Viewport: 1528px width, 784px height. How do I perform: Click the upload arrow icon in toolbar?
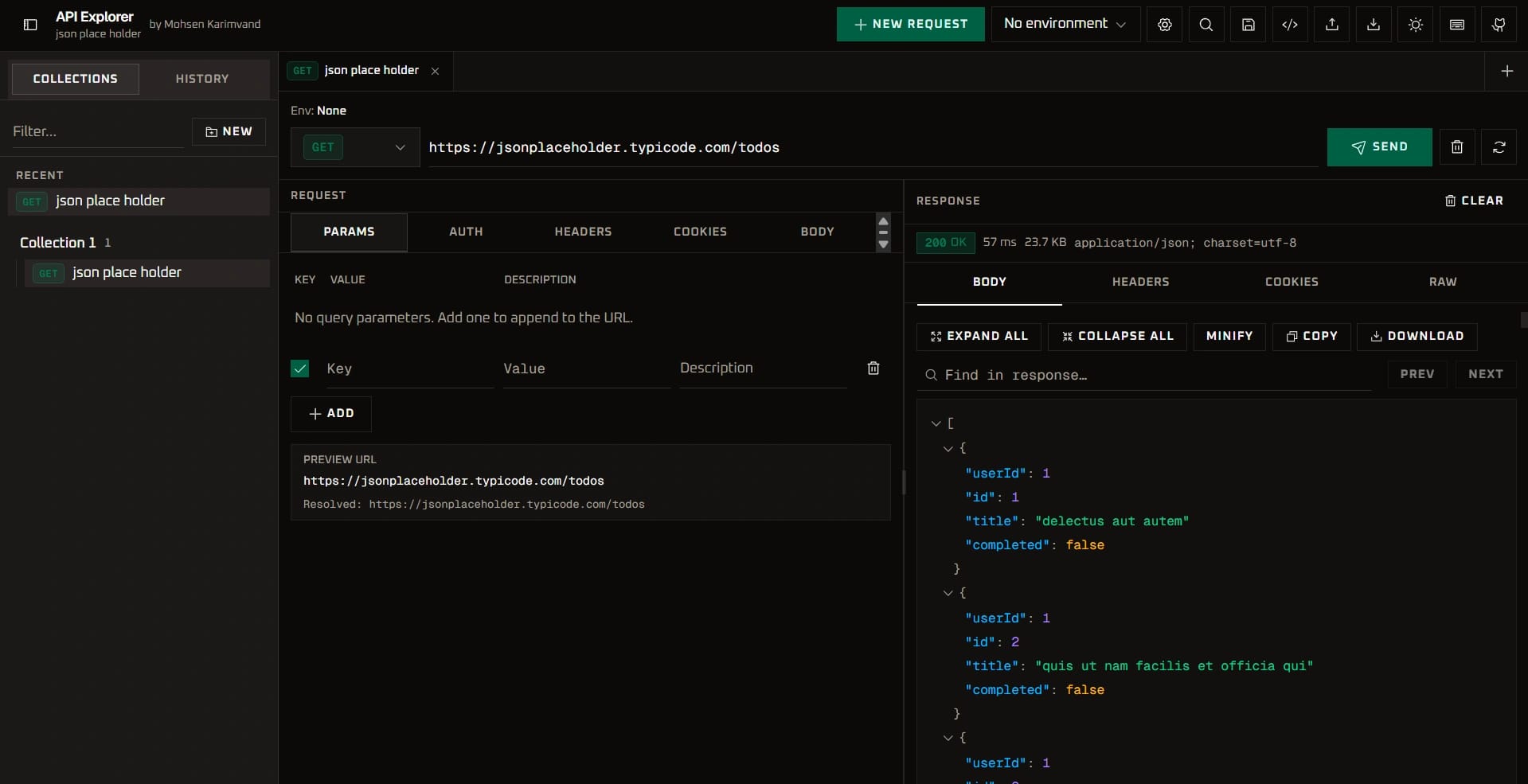[1331, 25]
